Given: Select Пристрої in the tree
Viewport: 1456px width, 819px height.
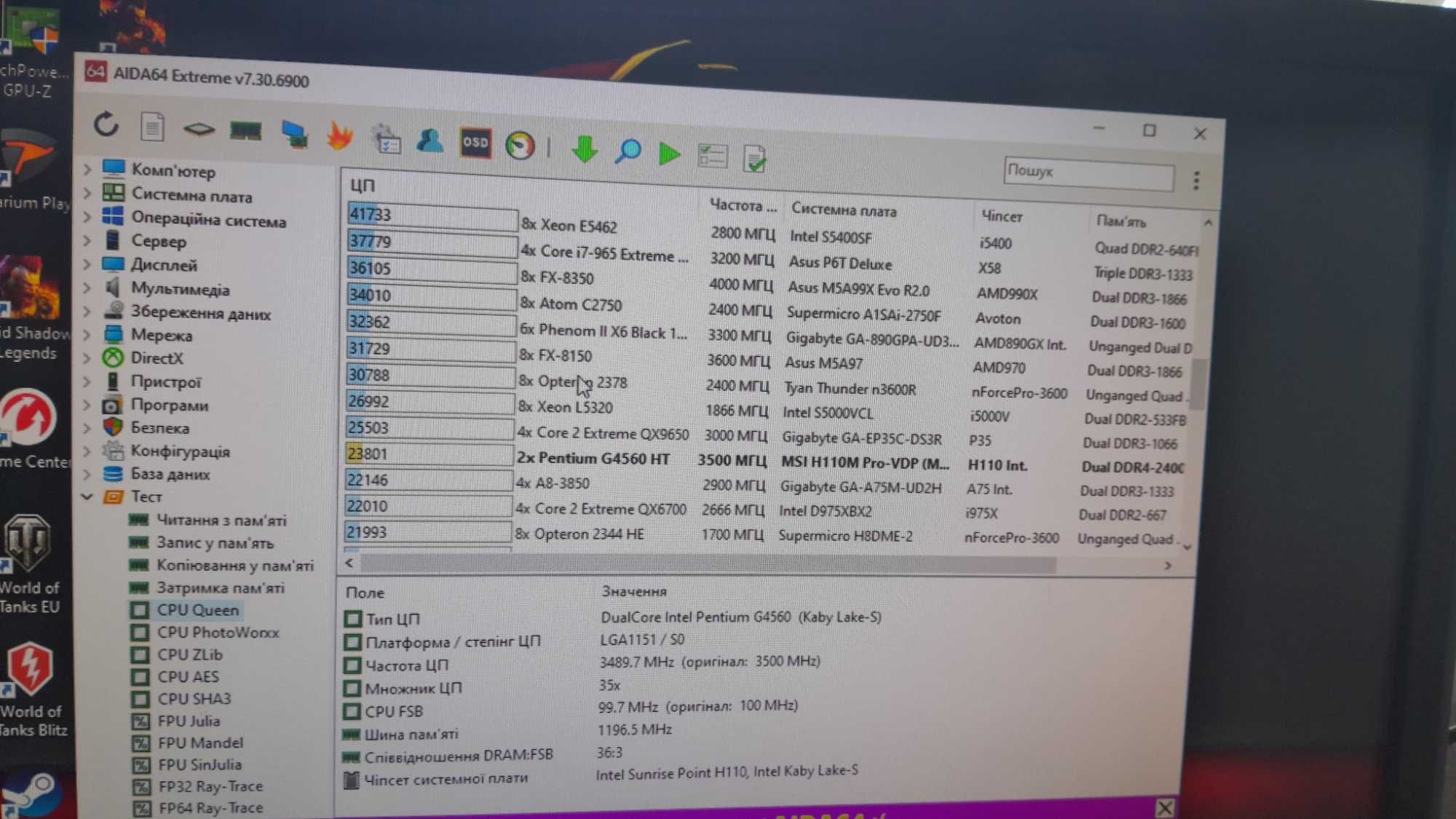Looking at the screenshot, I should [165, 381].
